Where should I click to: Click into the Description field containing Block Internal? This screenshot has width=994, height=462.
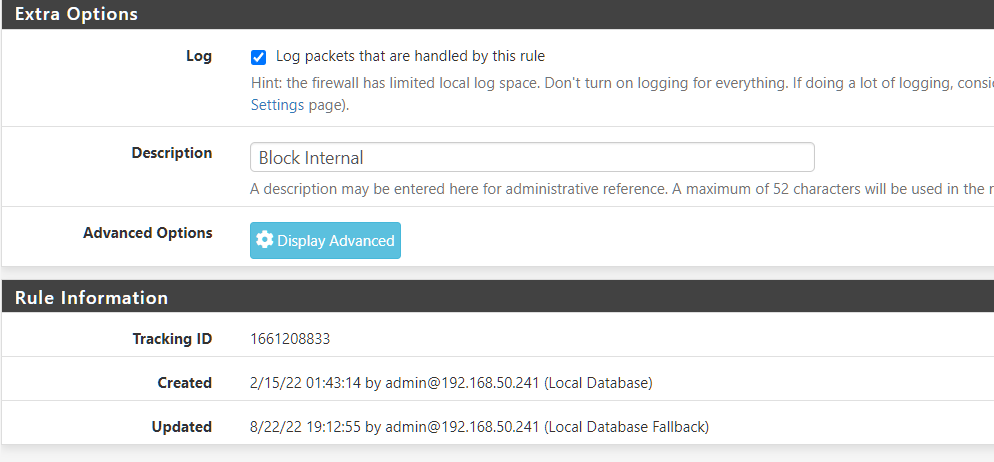point(532,157)
